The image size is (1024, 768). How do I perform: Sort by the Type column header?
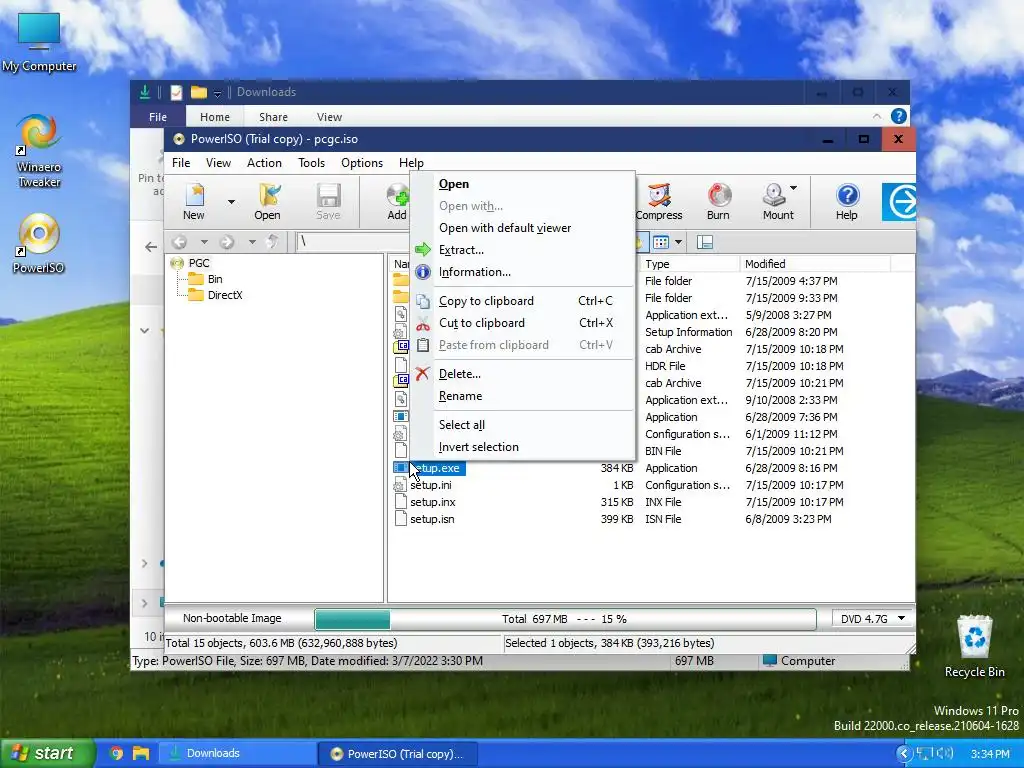pos(690,264)
